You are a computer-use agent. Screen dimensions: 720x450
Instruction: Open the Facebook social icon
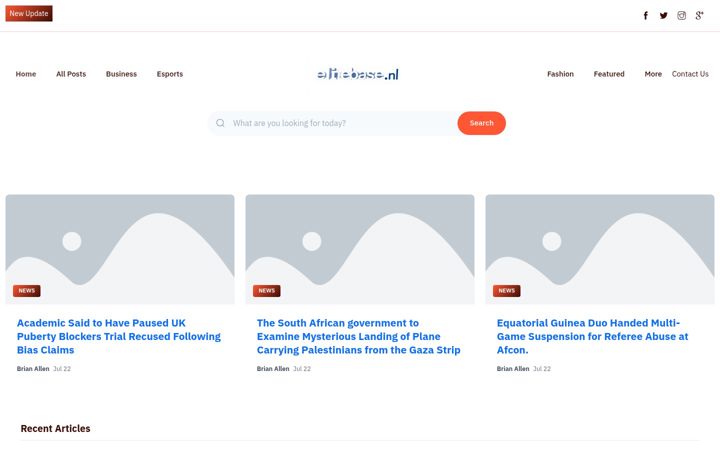click(x=646, y=16)
